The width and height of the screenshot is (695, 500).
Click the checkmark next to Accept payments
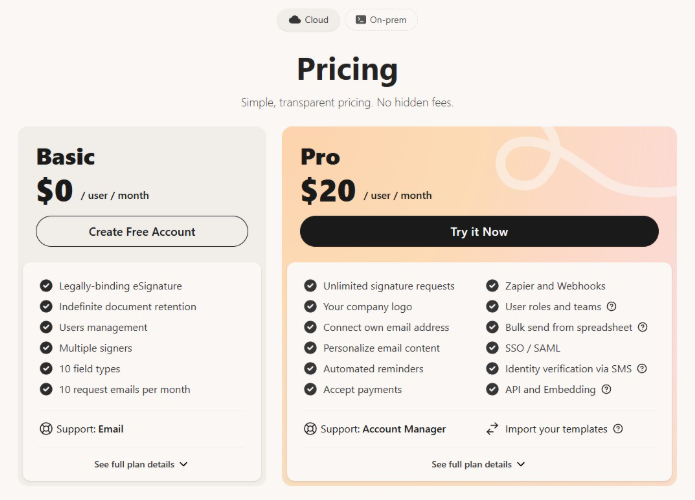(x=310, y=389)
